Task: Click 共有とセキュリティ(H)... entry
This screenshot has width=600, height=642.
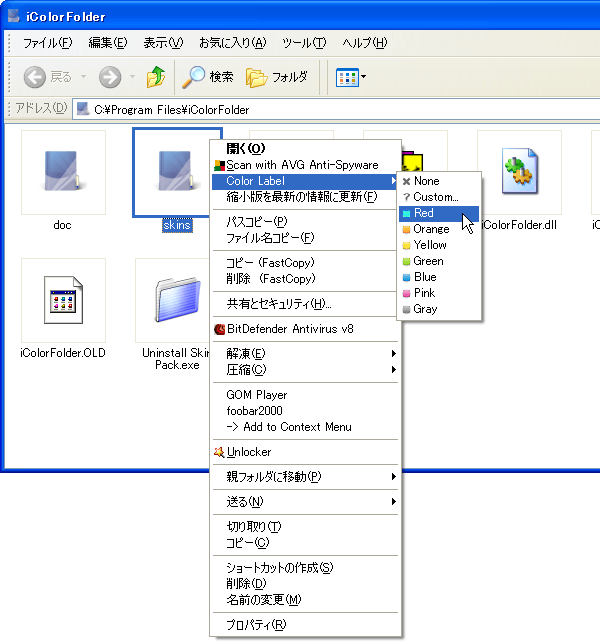Action: (306, 304)
